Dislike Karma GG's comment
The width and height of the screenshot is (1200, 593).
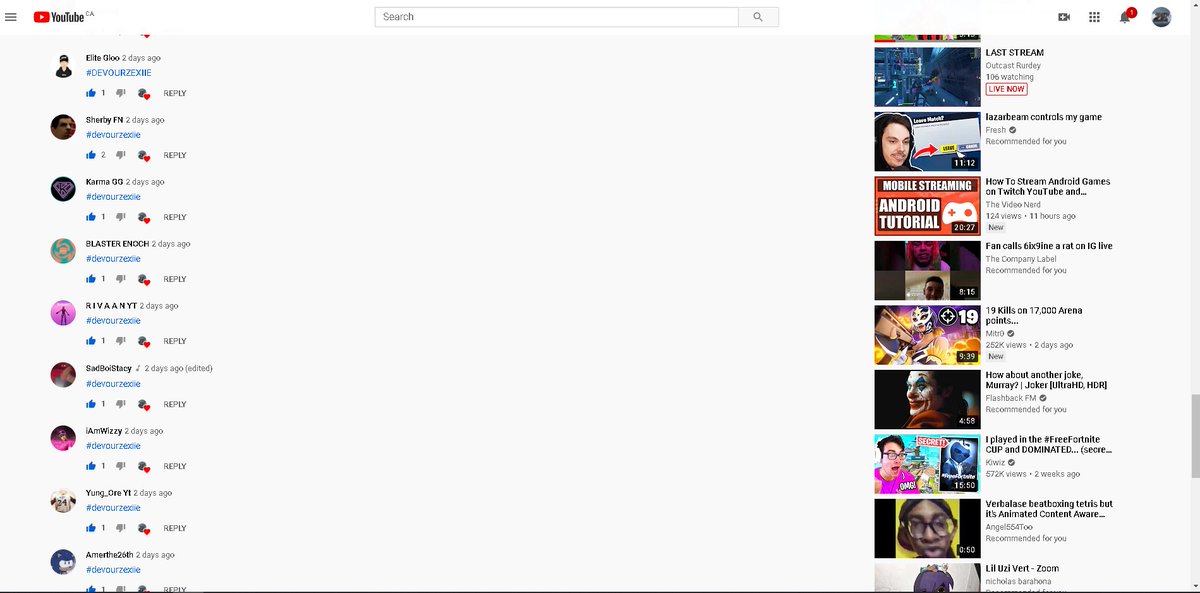tap(120, 217)
